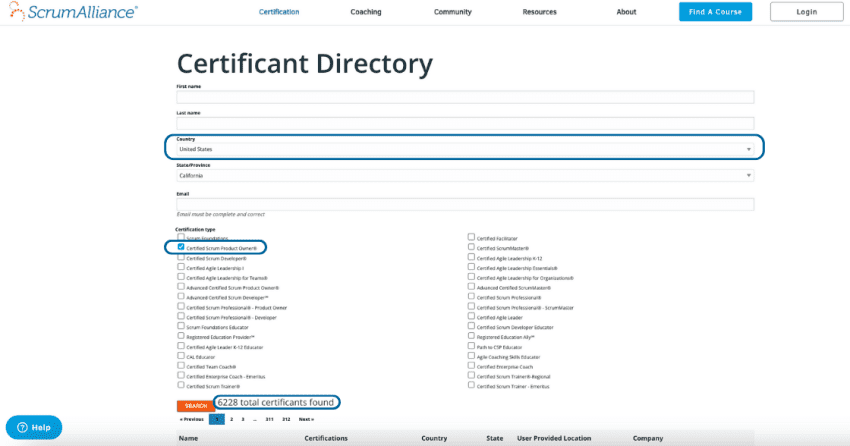Image resolution: width=850 pixels, height=446 pixels.
Task: Check the Certified Team Coach checkbox
Action: [x=181, y=366]
